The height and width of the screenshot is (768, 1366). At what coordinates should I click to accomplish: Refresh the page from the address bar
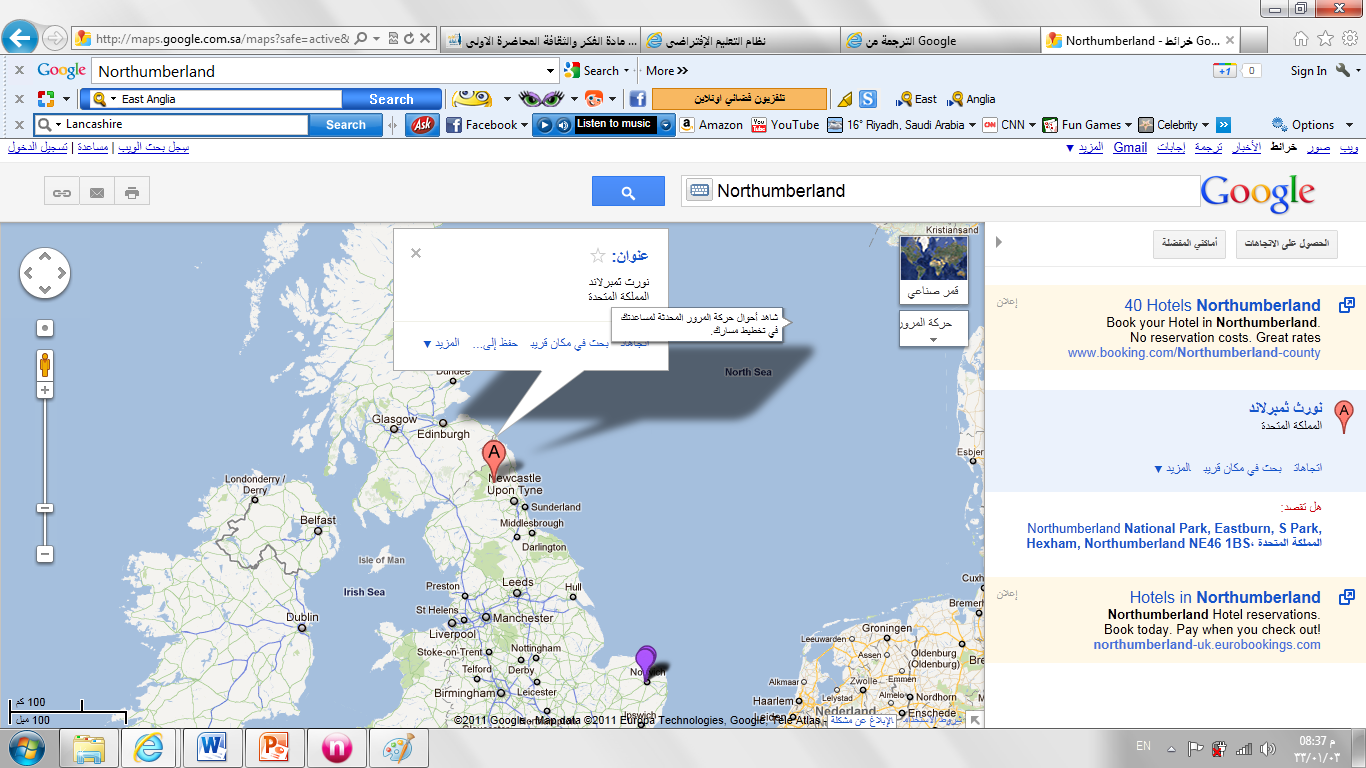coord(409,39)
